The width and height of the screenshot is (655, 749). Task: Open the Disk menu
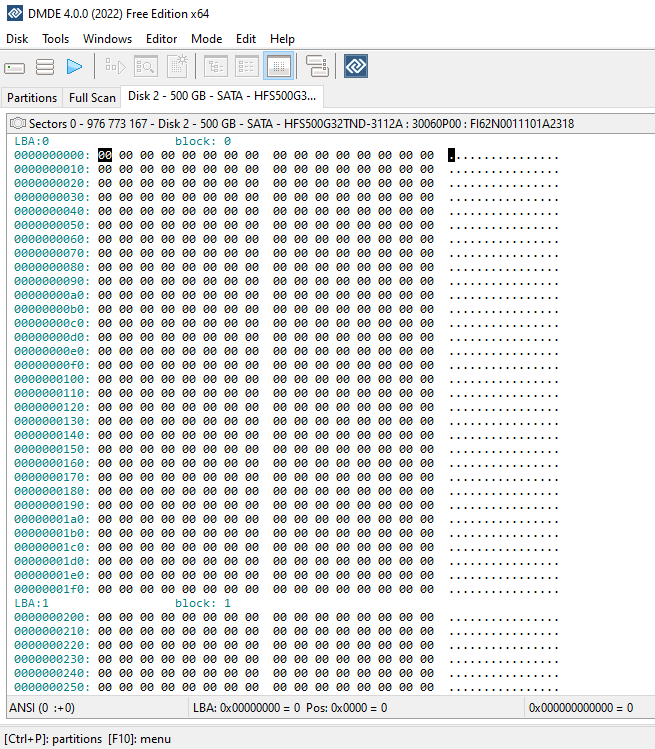click(17, 39)
